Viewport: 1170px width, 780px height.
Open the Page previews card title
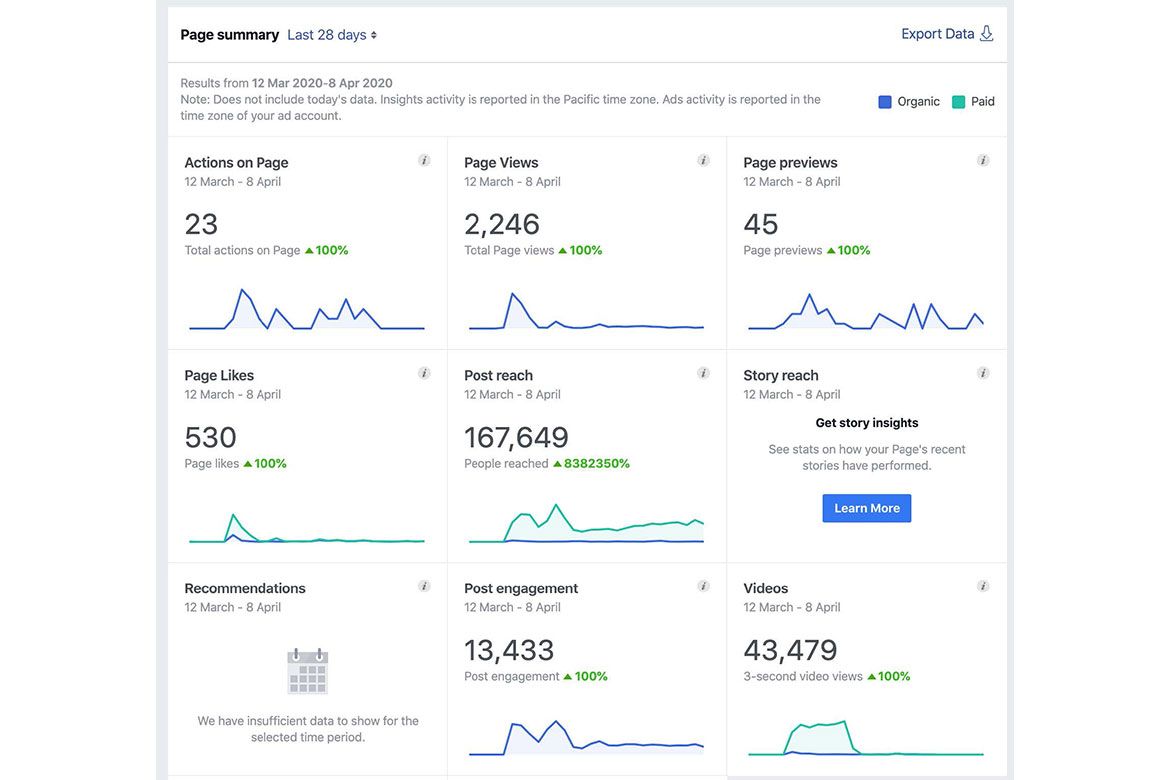[x=790, y=163]
